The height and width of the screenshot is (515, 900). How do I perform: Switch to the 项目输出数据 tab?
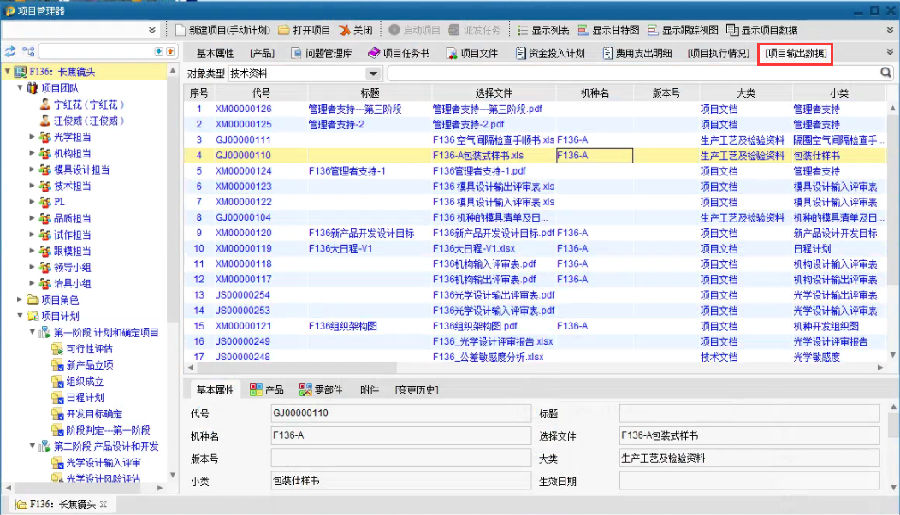coord(796,52)
